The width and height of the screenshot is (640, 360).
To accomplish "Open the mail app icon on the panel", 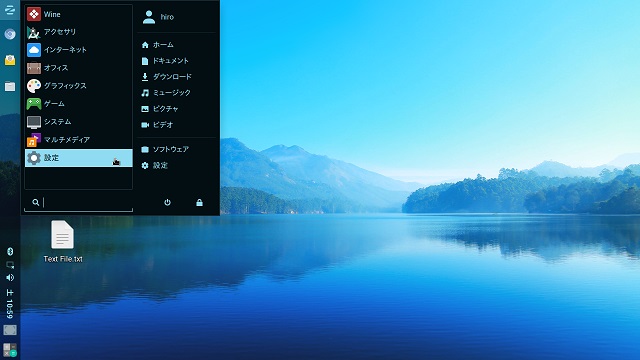I will click(10, 60).
